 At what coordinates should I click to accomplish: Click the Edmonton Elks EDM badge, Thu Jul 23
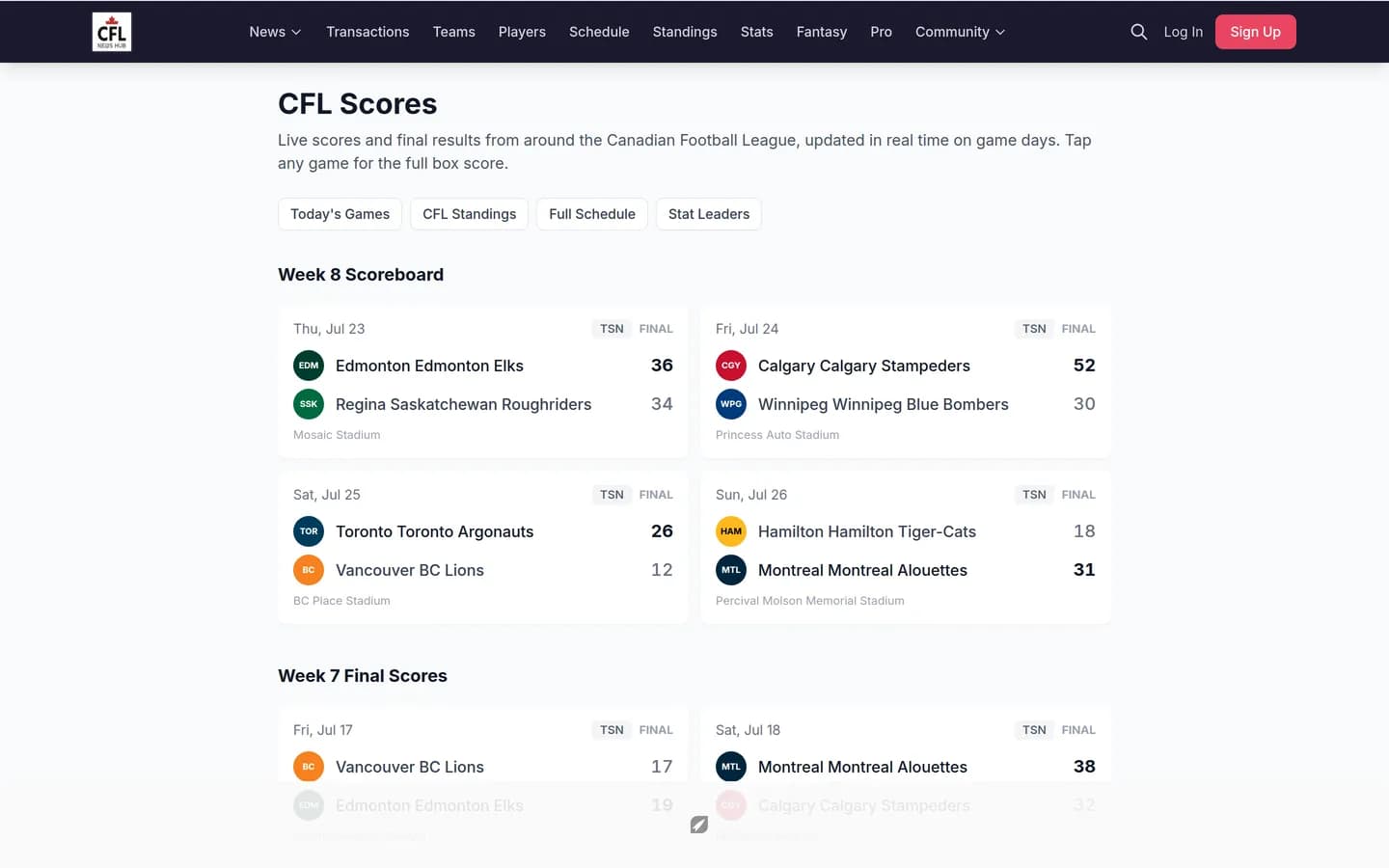(309, 366)
